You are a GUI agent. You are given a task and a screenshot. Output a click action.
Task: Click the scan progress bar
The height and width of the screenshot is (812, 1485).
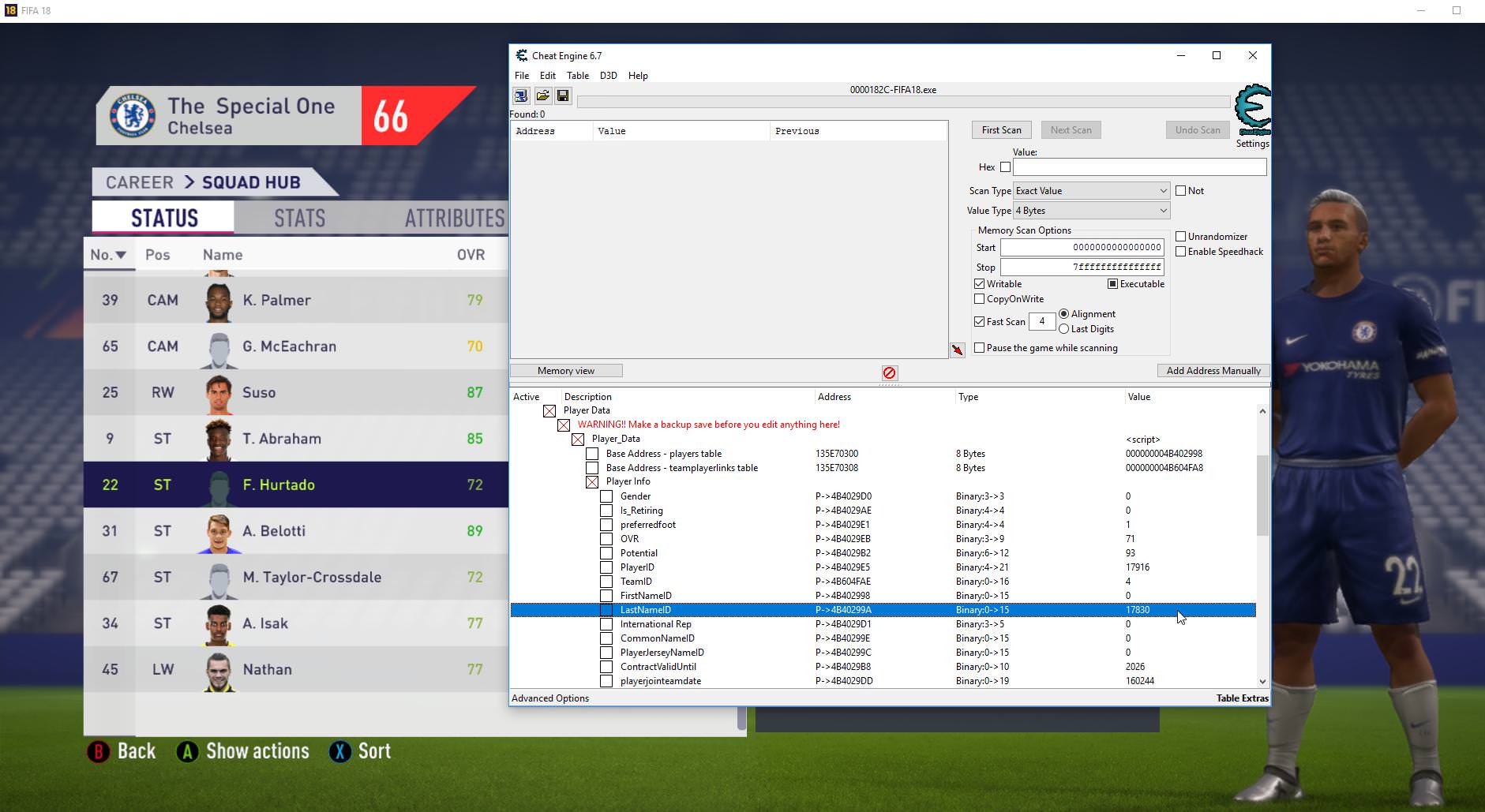[903, 102]
